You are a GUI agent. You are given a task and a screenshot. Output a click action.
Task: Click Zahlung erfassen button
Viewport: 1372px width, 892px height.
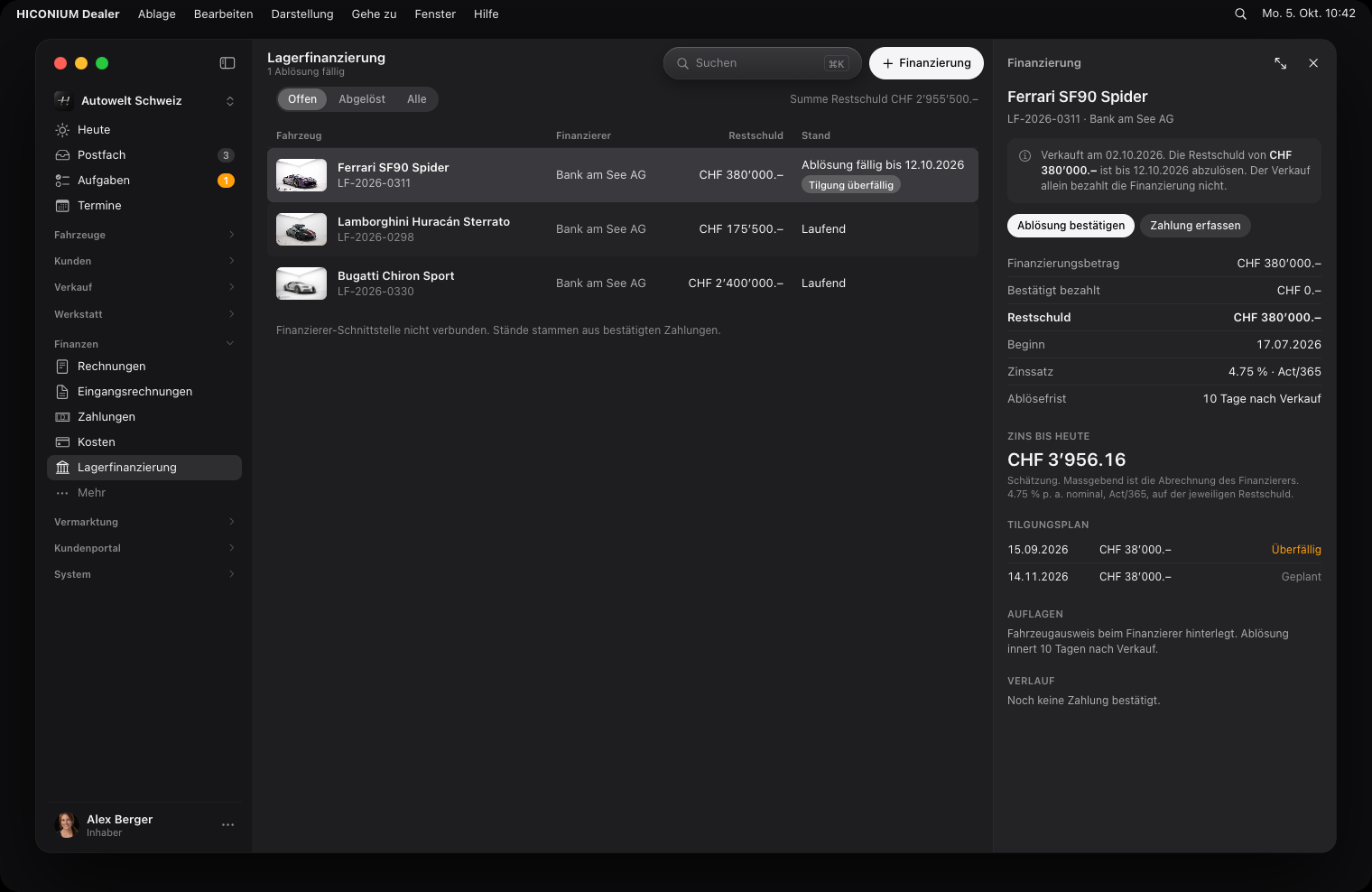[1195, 226]
